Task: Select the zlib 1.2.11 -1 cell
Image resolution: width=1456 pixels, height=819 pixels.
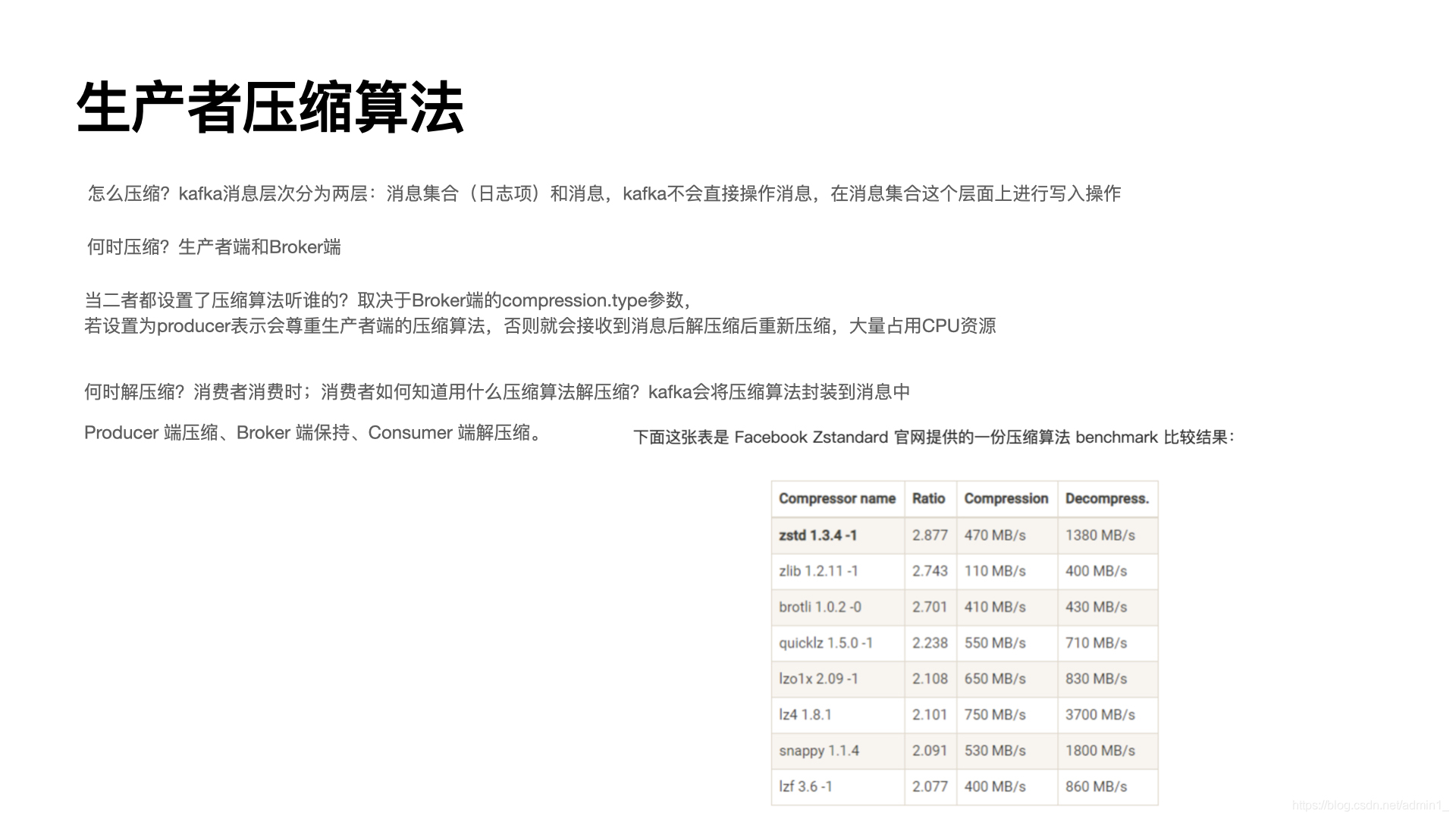Action: click(x=818, y=571)
